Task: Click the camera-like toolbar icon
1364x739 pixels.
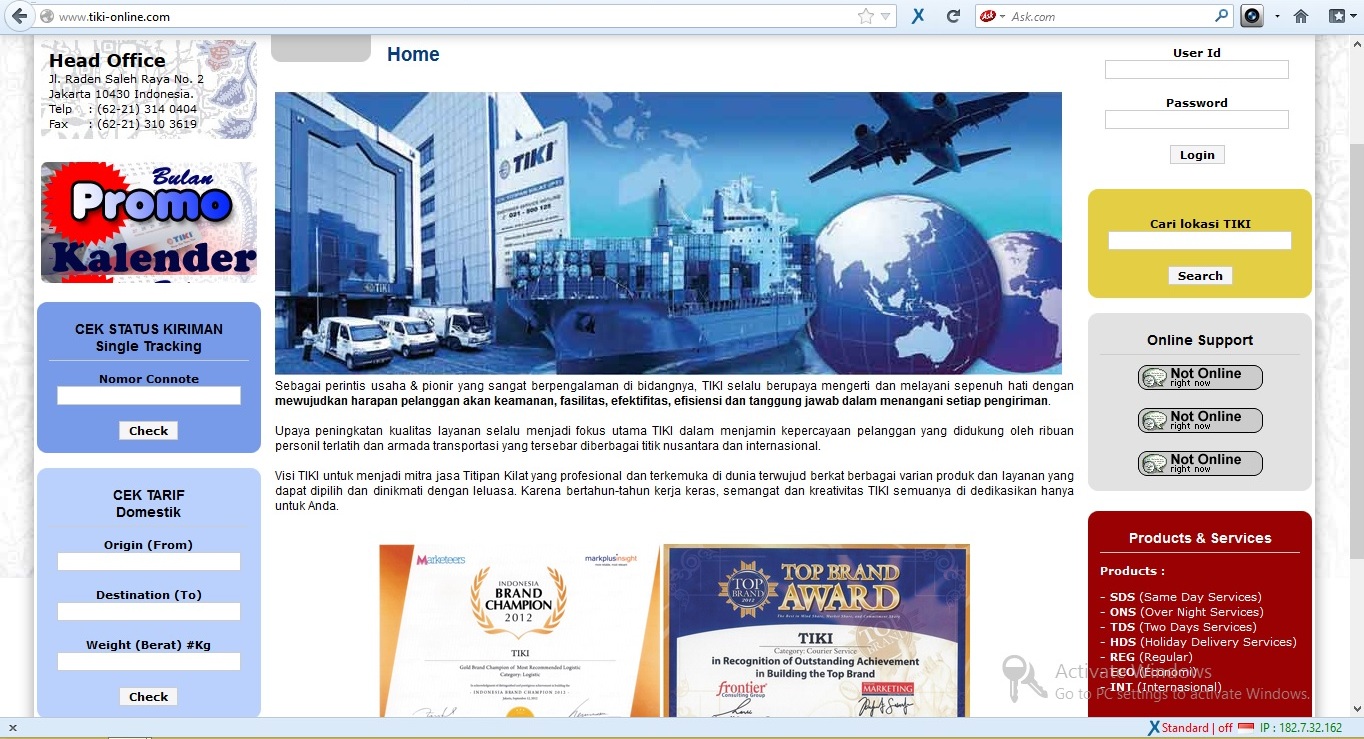Action: pyautogui.click(x=1252, y=16)
